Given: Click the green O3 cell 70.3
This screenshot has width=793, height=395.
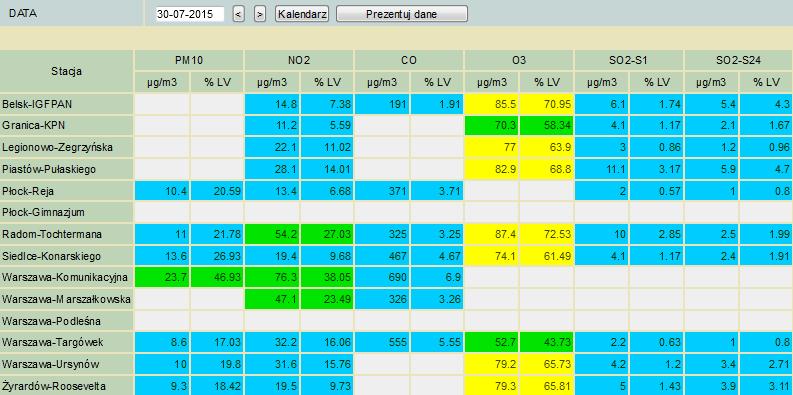Looking at the screenshot, I should point(492,126).
